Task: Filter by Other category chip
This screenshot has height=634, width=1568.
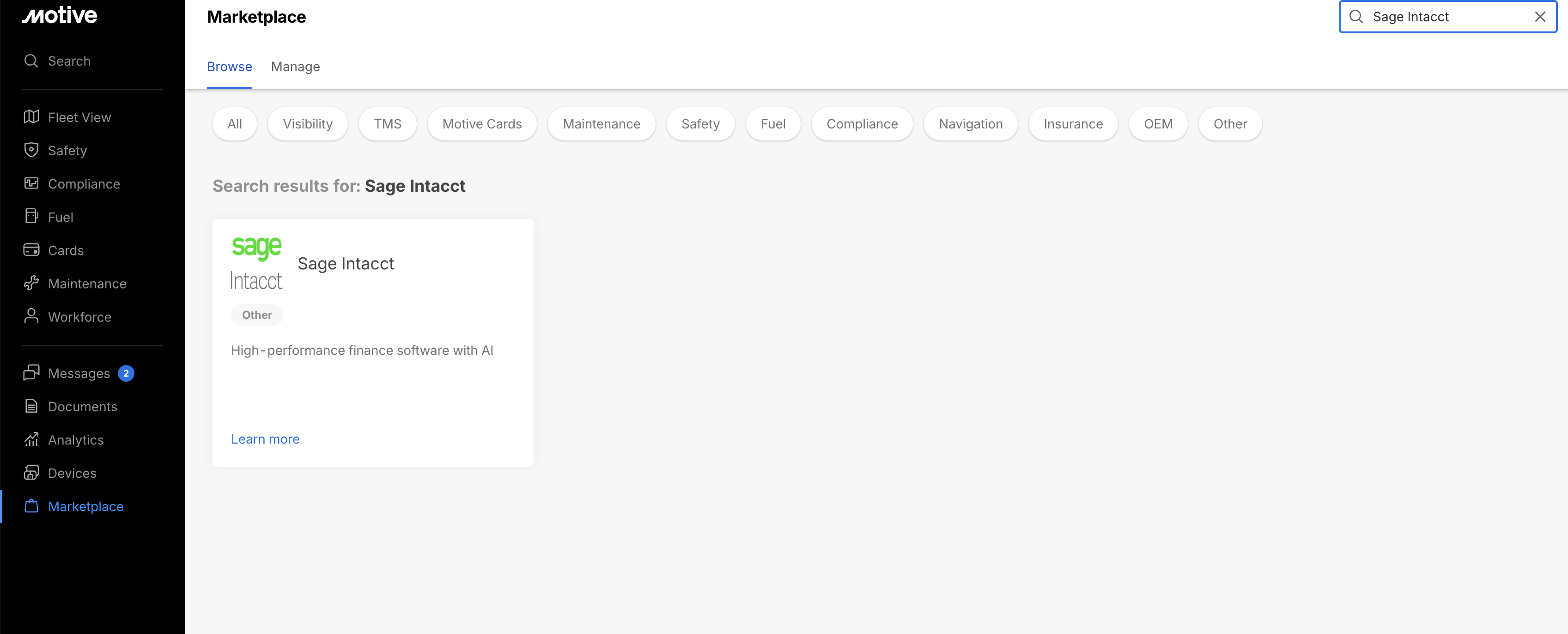Action: (1230, 124)
